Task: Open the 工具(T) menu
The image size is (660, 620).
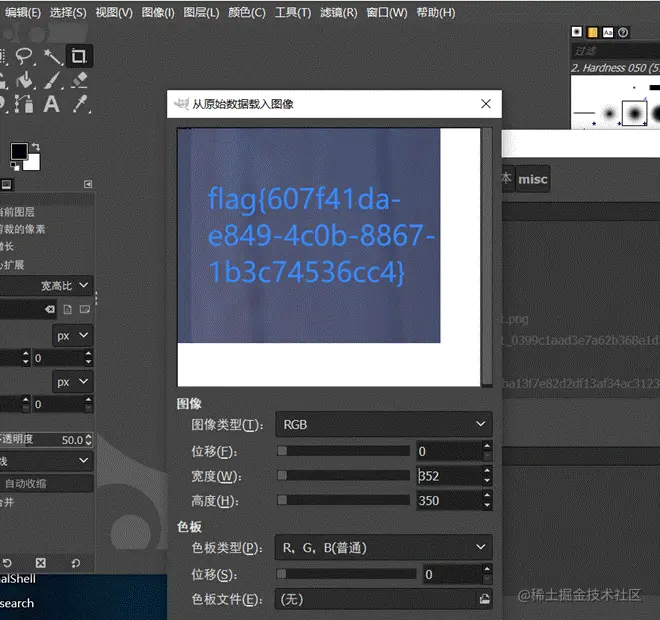Action: click(293, 13)
